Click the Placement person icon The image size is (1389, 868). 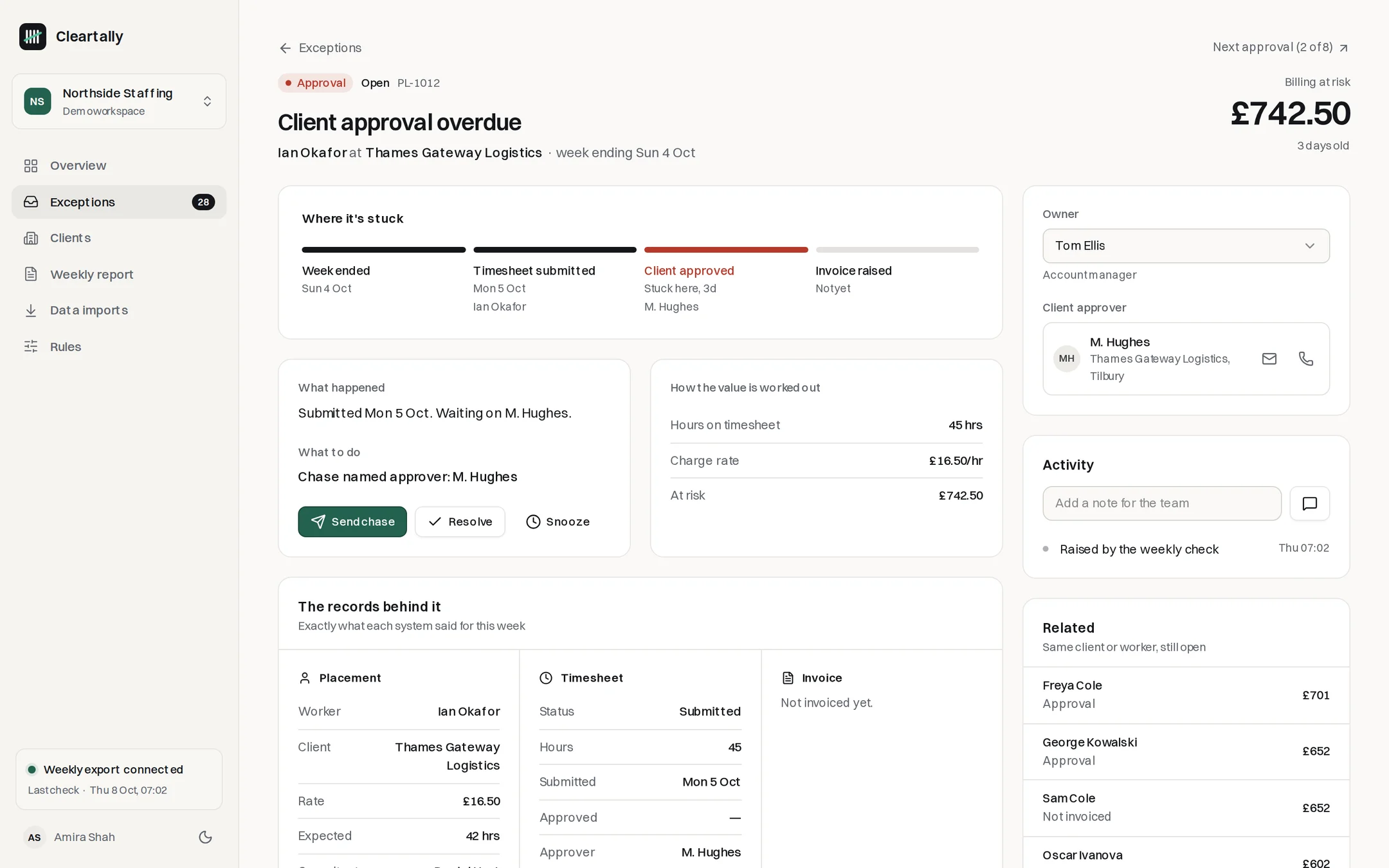[305, 678]
